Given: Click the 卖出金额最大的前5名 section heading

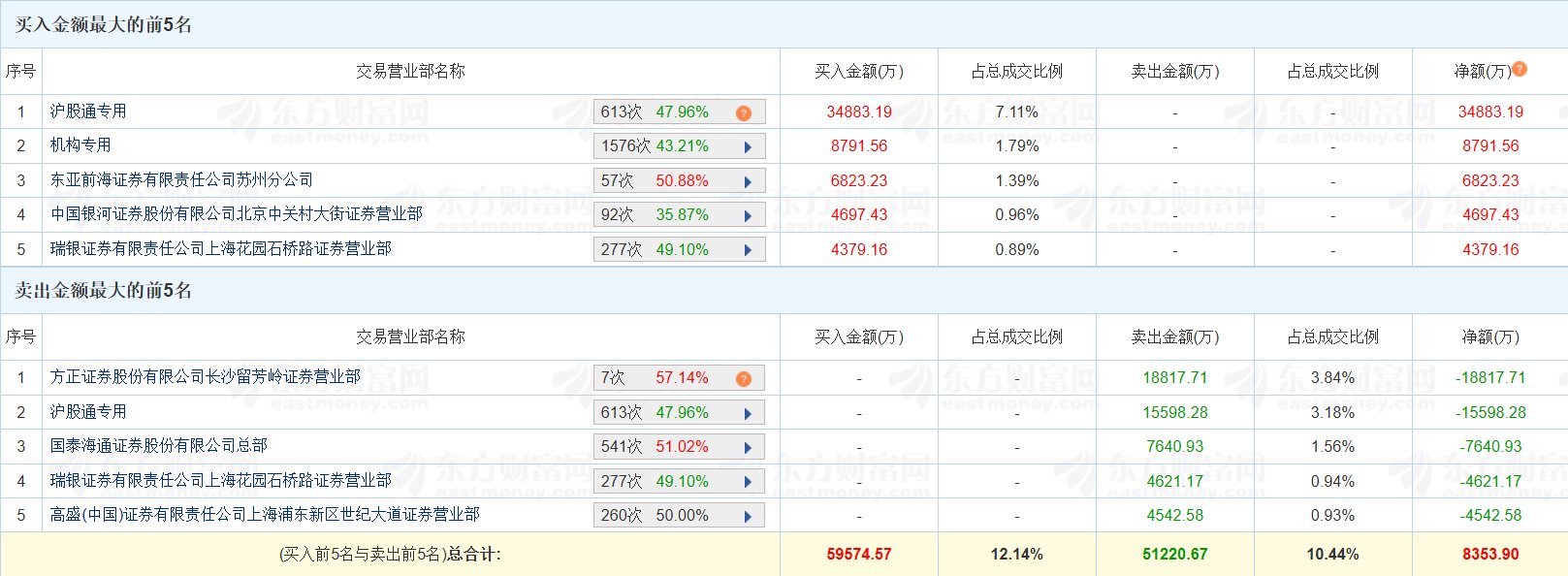Looking at the screenshot, I should tap(103, 290).
